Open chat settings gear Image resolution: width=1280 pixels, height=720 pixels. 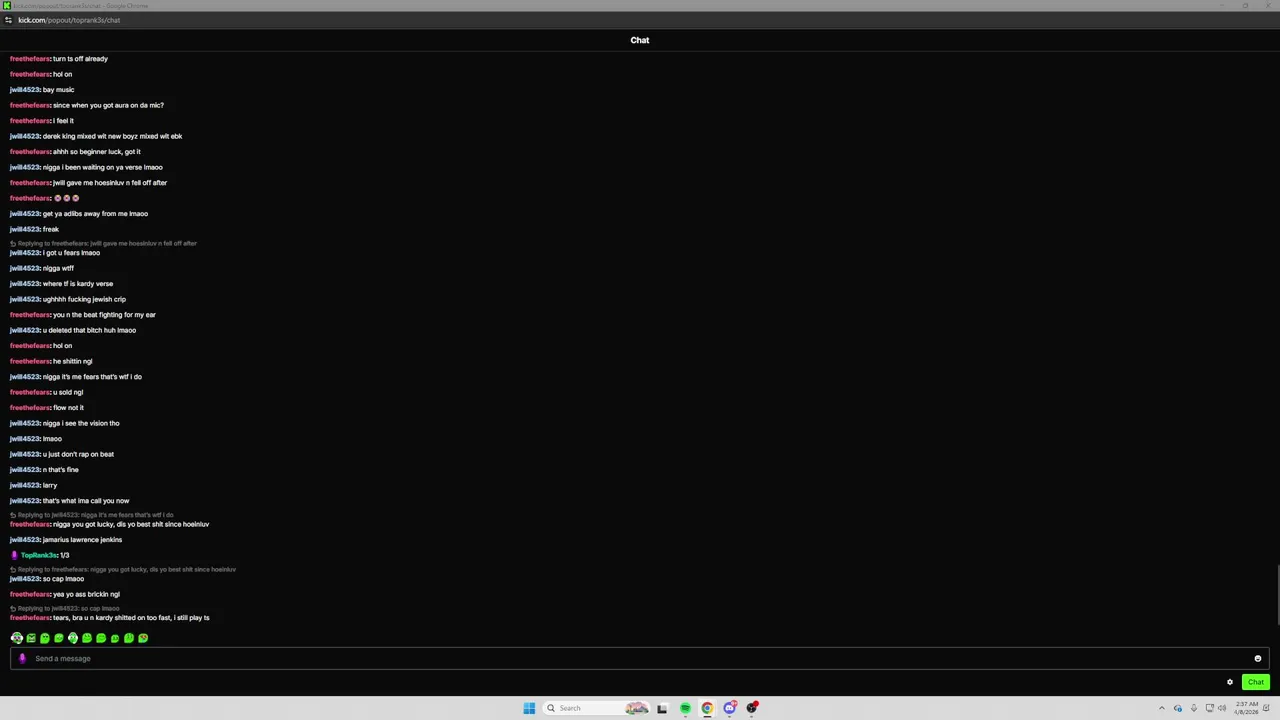1230,682
